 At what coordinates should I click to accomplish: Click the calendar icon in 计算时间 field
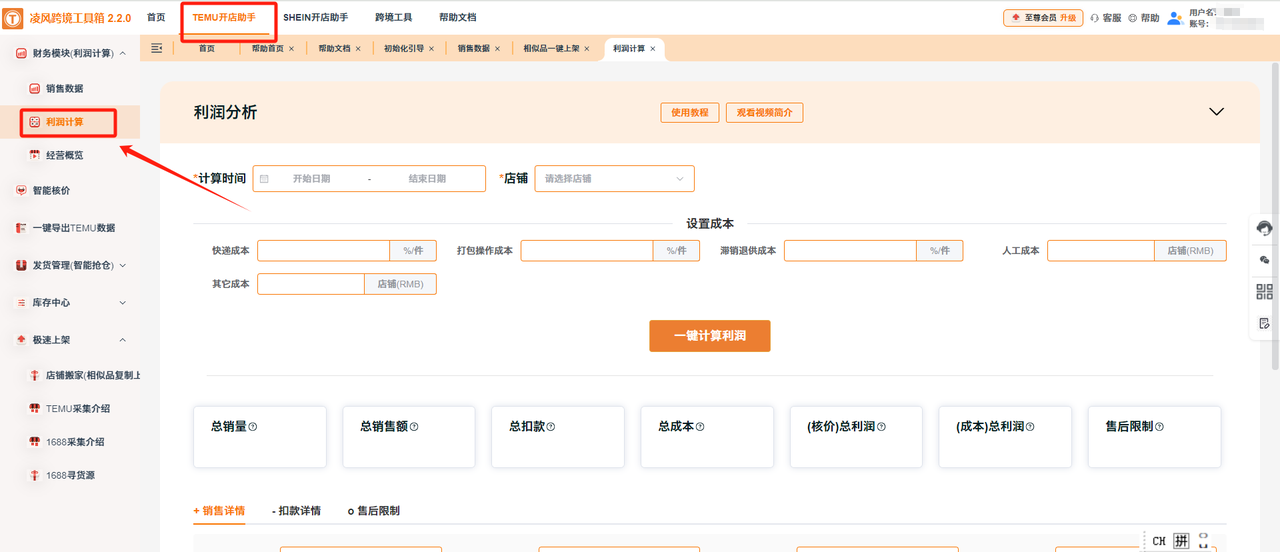[264, 179]
